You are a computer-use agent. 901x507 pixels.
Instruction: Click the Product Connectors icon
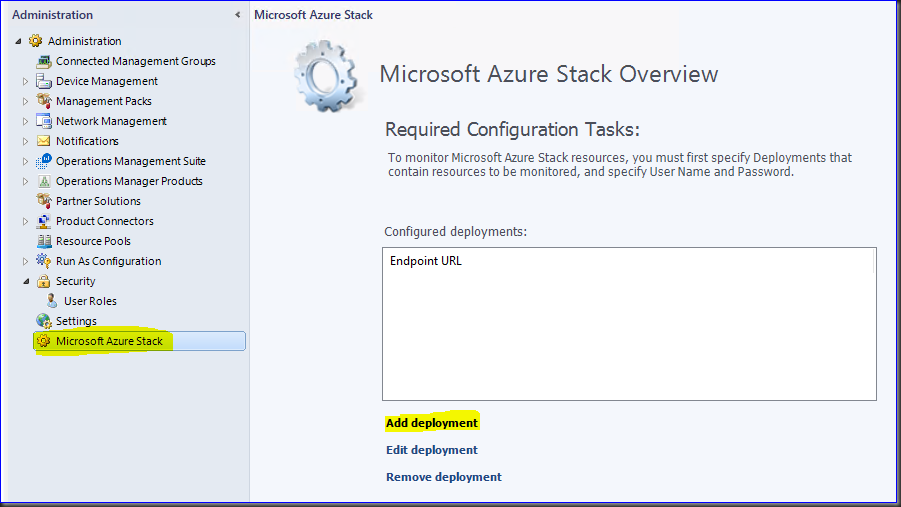tap(44, 221)
